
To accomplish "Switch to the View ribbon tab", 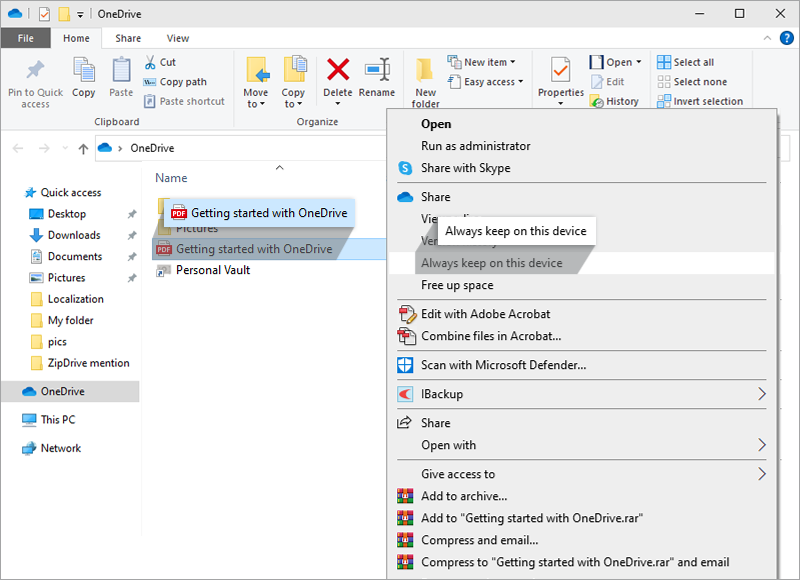I will [178, 38].
